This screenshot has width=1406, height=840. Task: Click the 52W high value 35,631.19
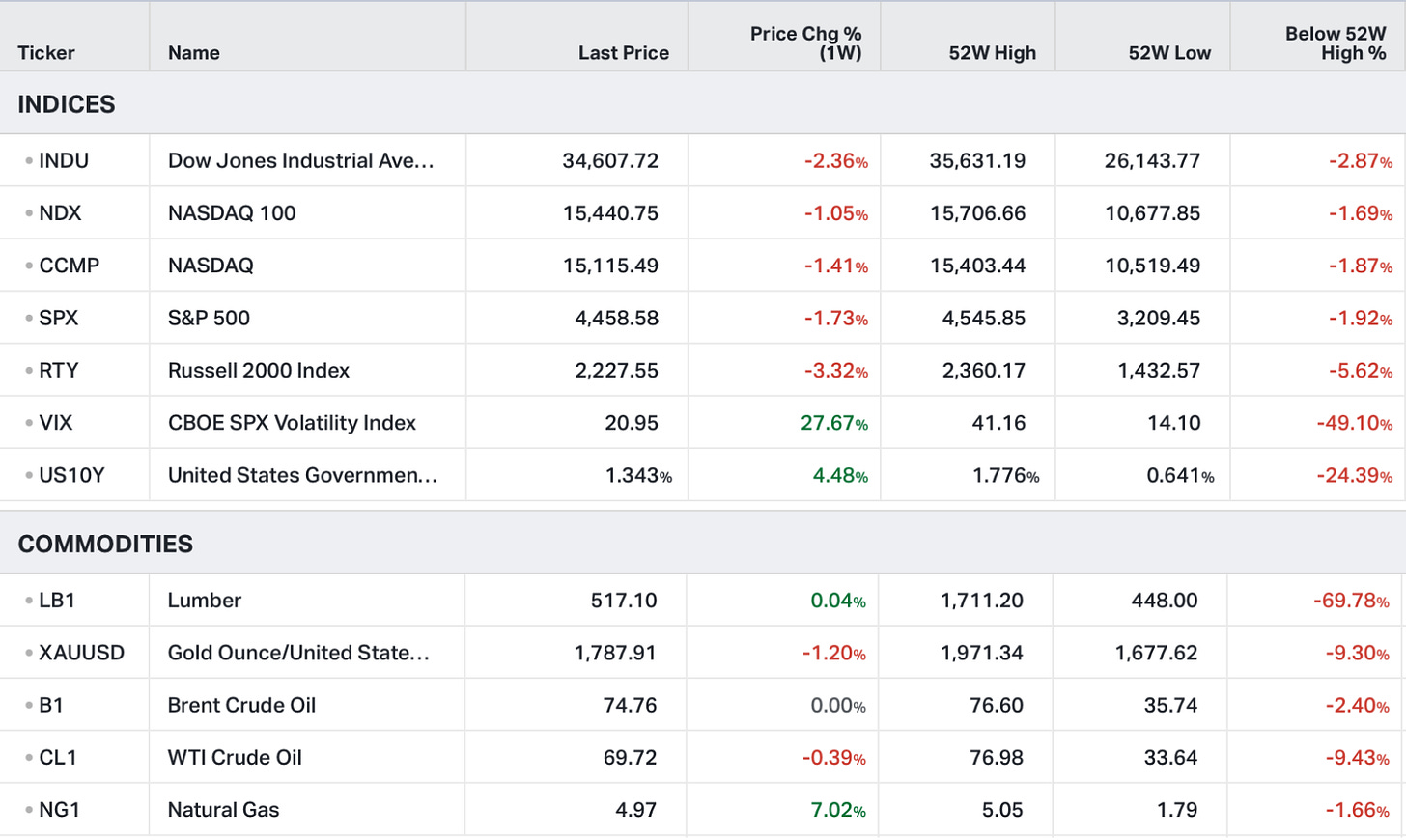(x=977, y=161)
